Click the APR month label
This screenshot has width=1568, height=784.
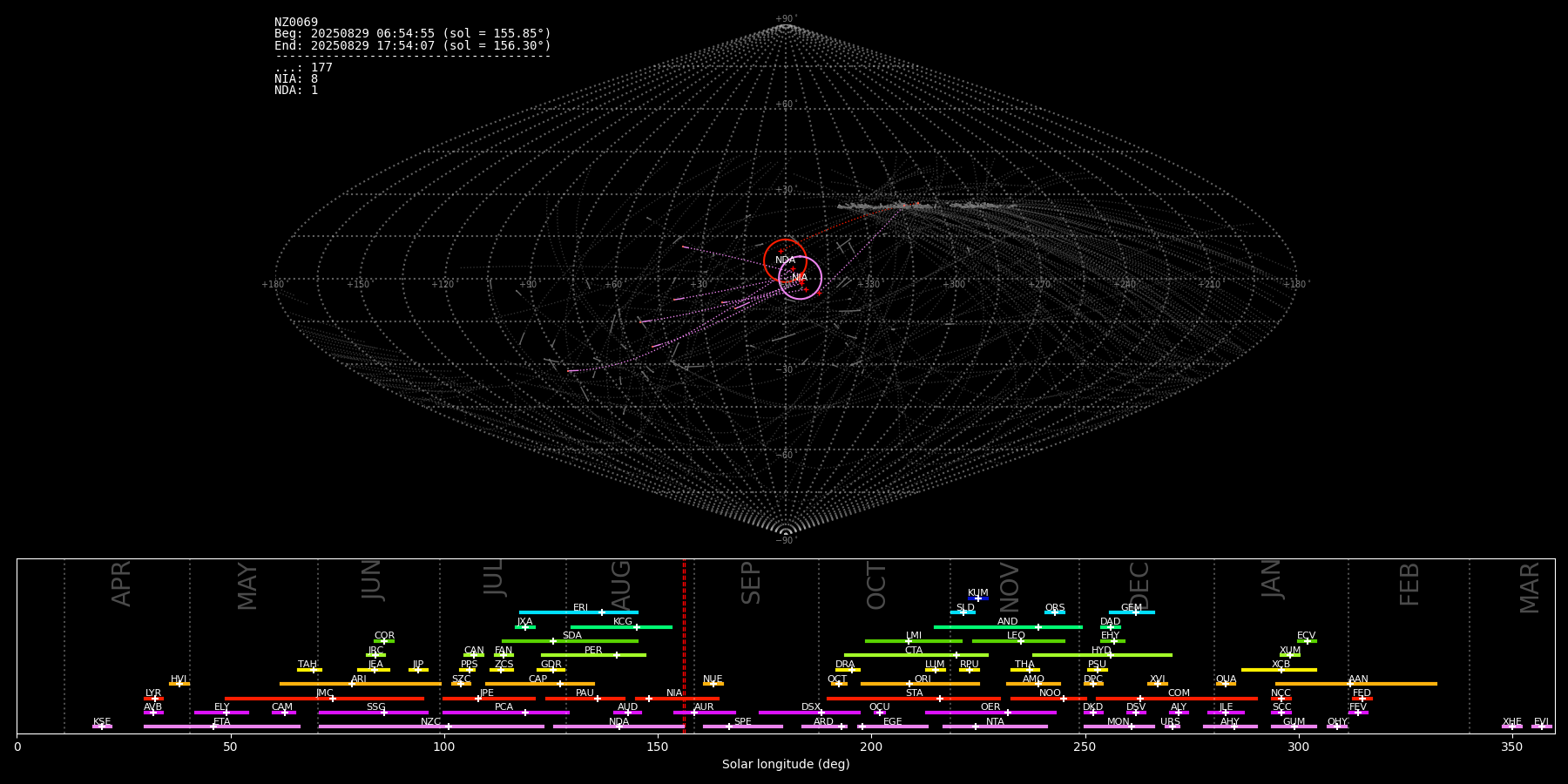pos(122,584)
